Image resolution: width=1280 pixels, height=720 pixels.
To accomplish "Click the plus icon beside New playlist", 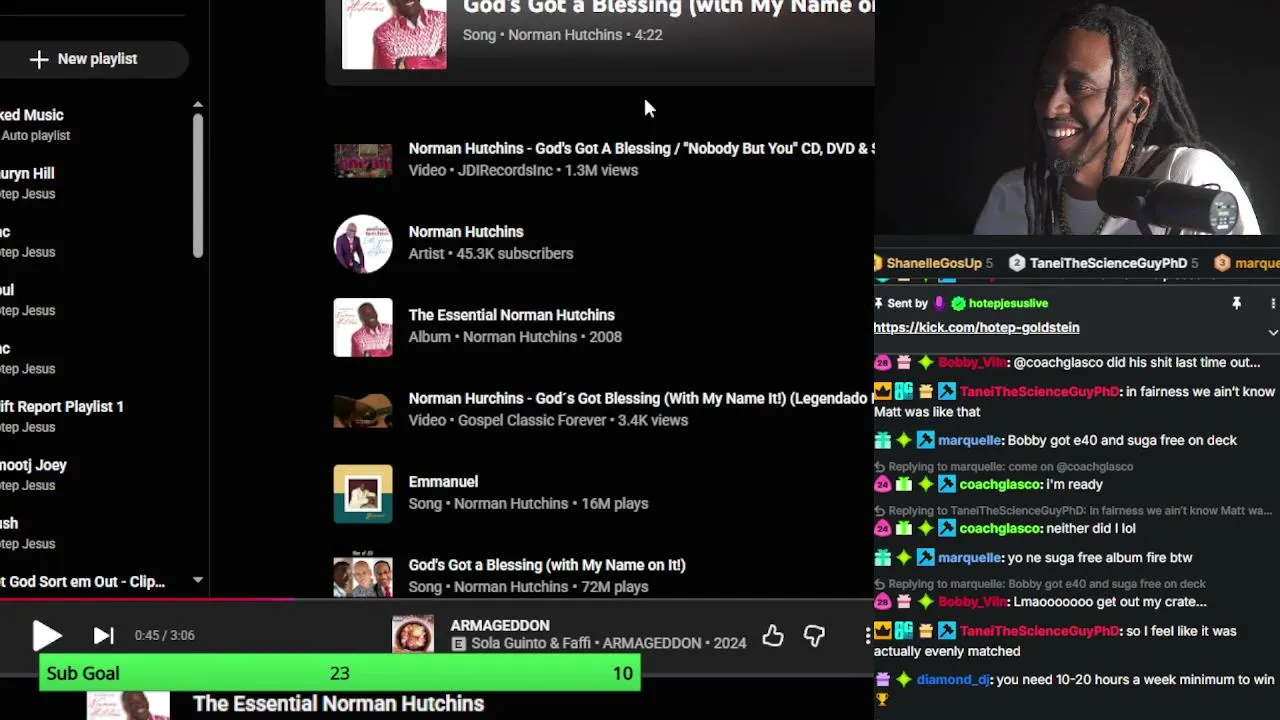I will pyautogui.click(x=38, y=59).
